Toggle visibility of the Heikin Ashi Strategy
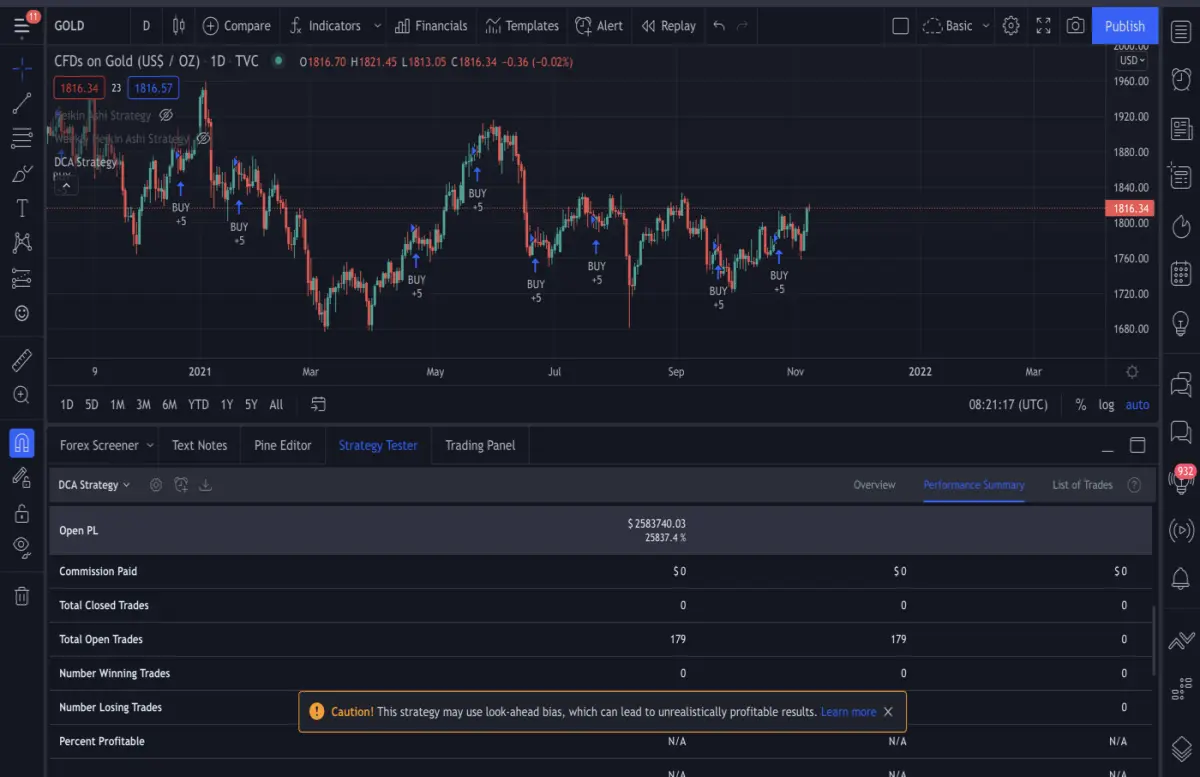The height and width of the screenshot is (777, 1200). coord(167,115)
